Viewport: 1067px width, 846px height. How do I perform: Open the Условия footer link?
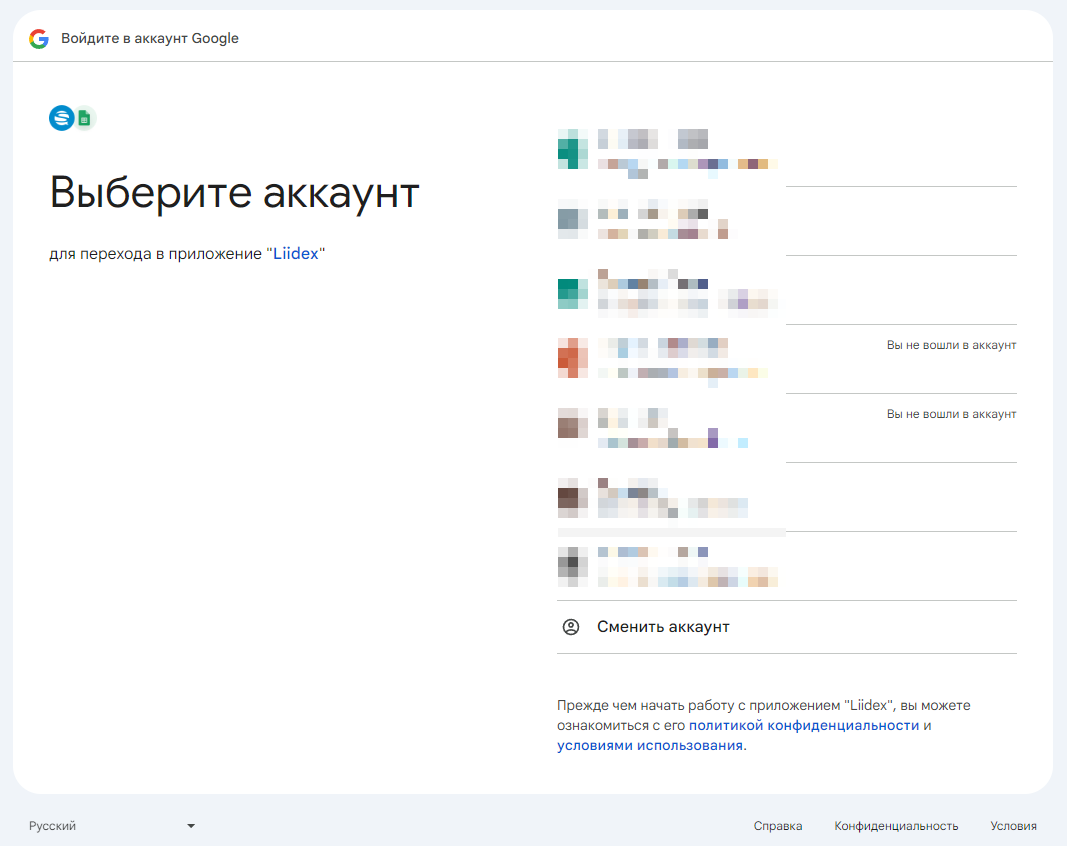(1013, 826)
